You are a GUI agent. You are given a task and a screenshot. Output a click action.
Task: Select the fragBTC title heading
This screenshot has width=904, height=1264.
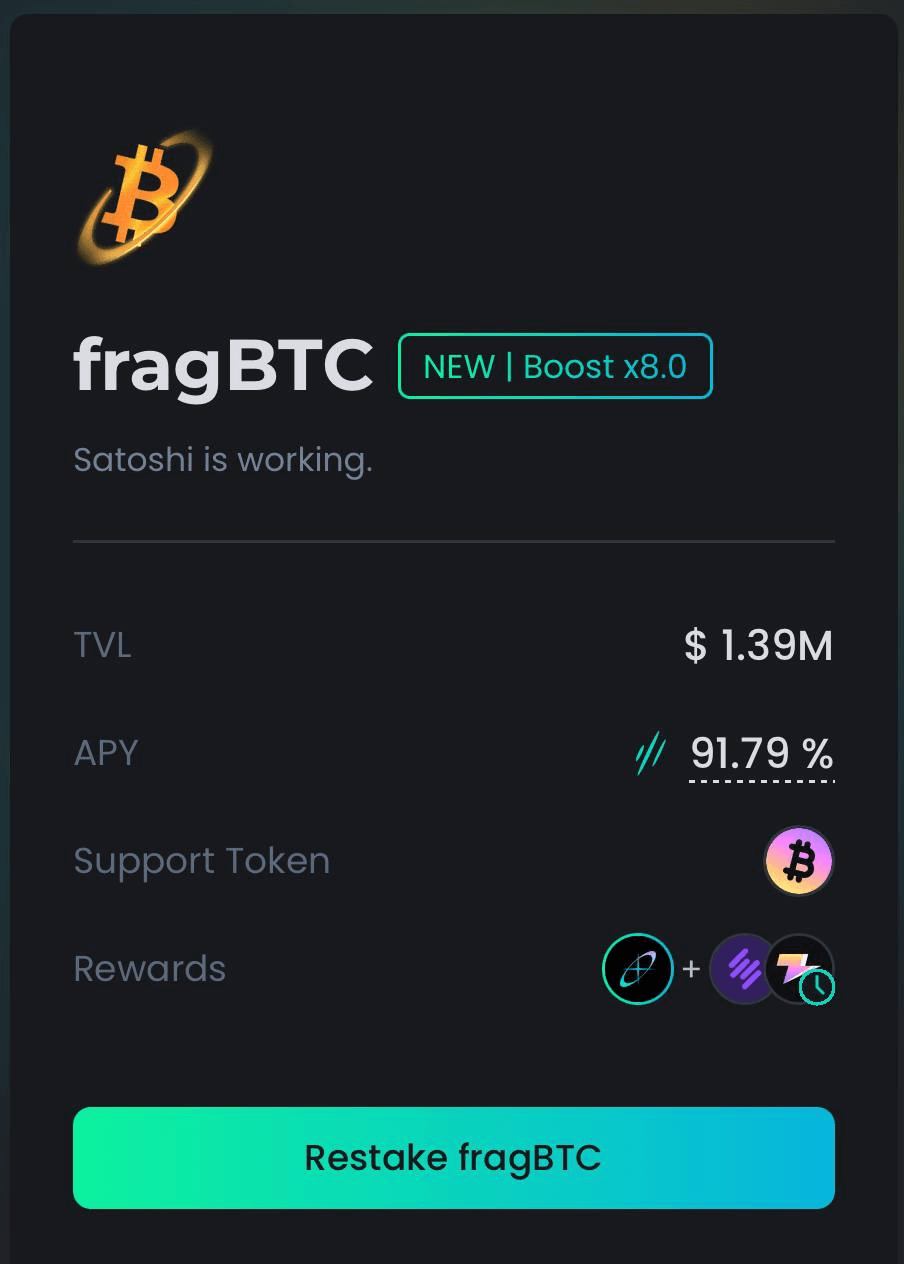(x=223, y=365)
